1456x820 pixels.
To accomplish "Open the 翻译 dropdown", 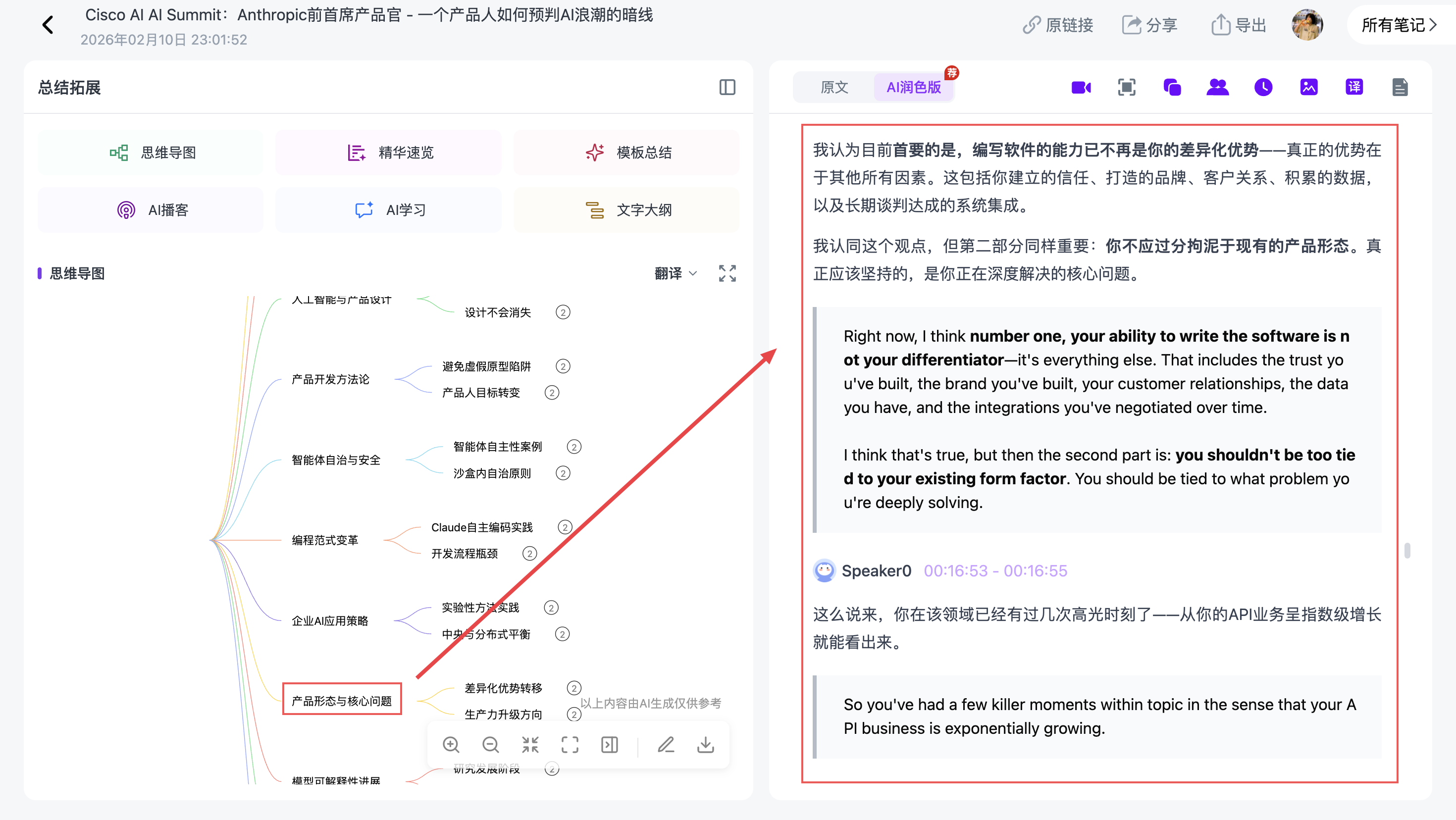I will [x=676, y=273].
